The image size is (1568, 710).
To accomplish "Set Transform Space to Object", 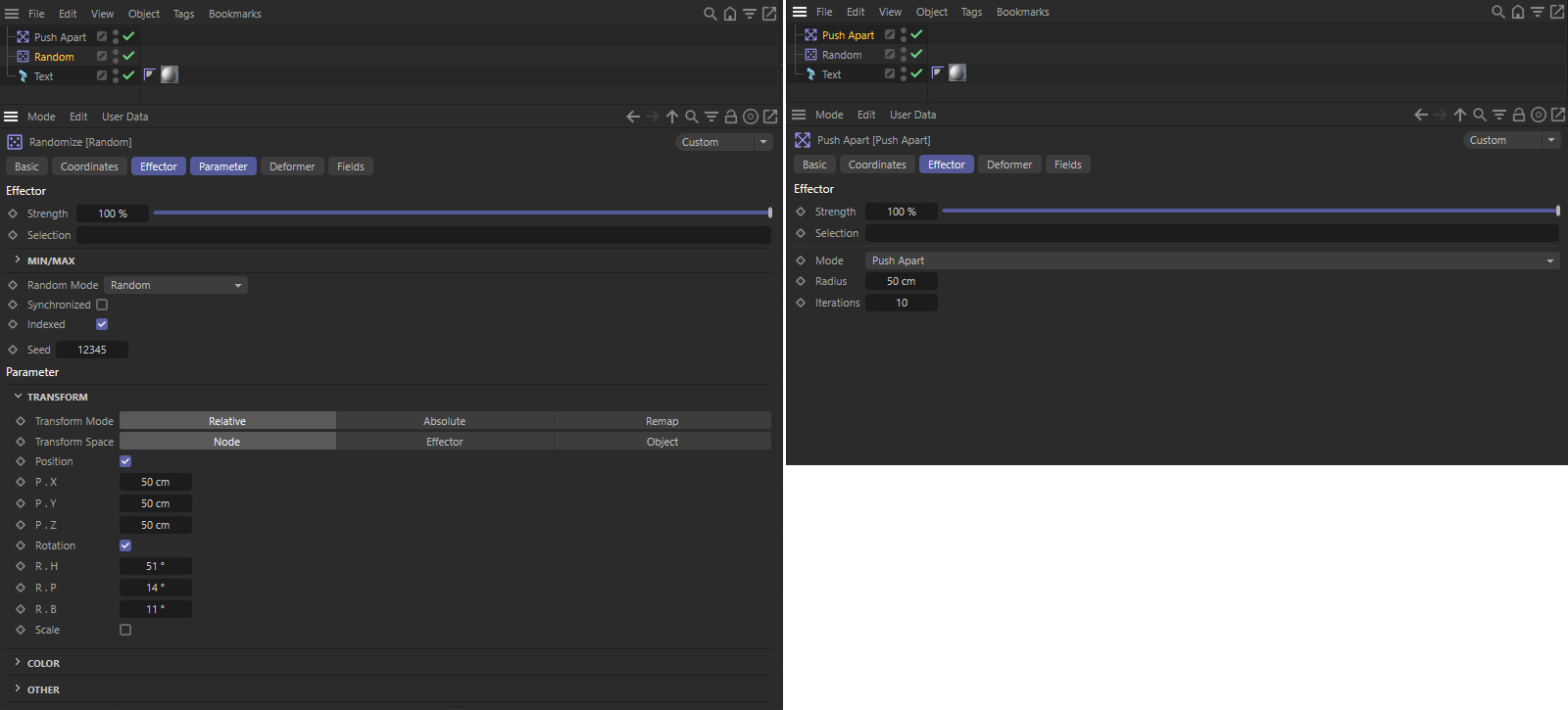I will (662, 442).
